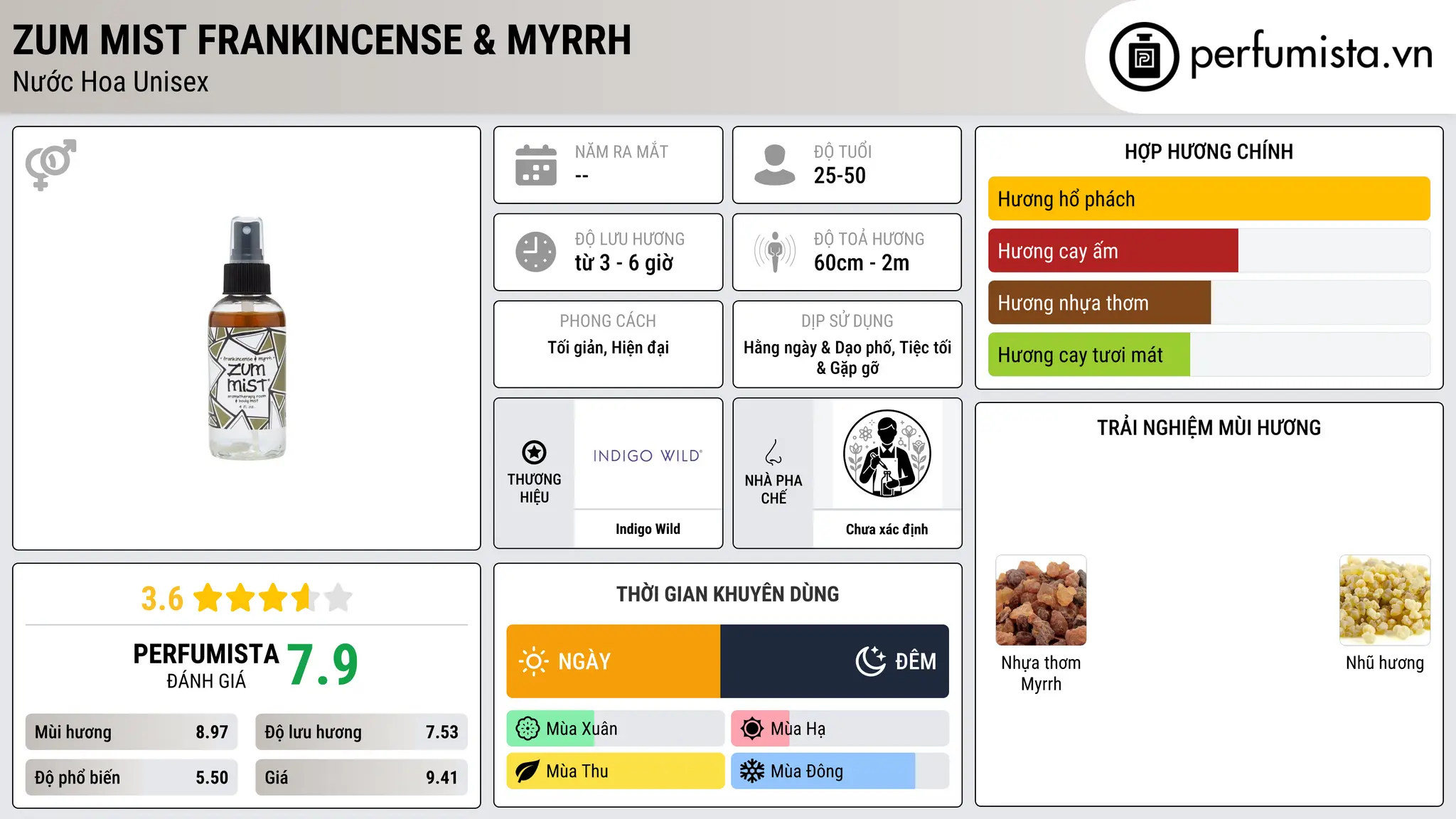
Task: Click the nose icon above Nhà pha chế
Action: point(773,452)
